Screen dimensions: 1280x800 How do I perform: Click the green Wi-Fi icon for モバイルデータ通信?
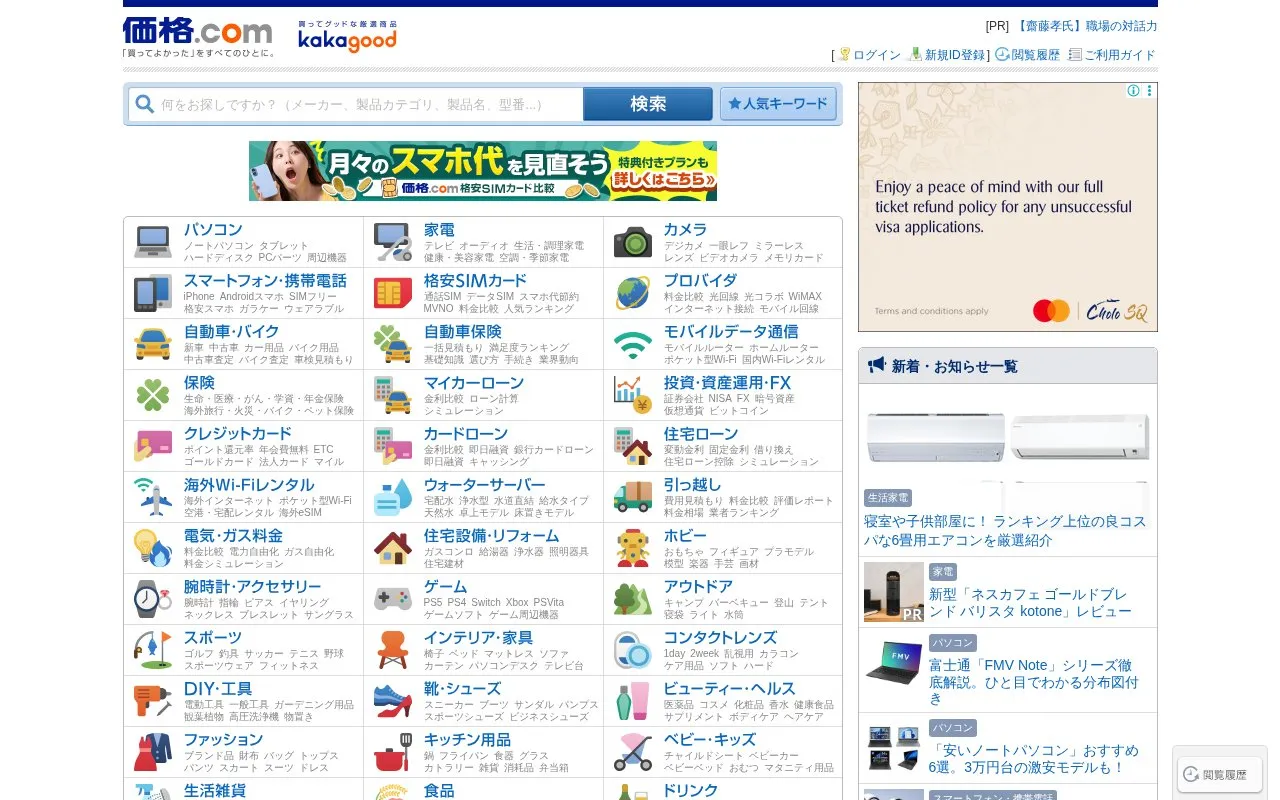tap(633, 344)
